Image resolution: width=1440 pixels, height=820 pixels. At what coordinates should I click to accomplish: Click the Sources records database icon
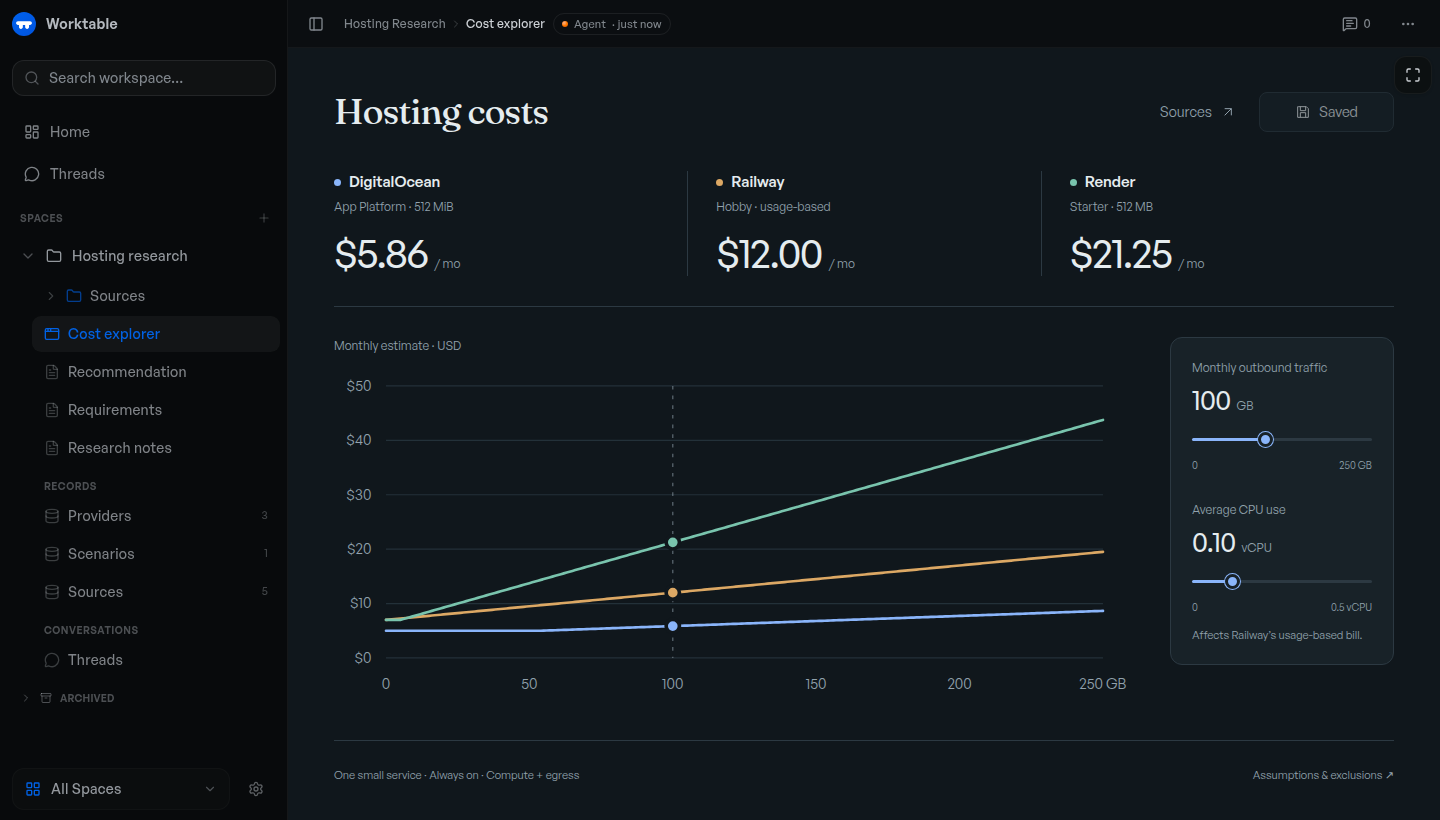(x=52, y=592)
